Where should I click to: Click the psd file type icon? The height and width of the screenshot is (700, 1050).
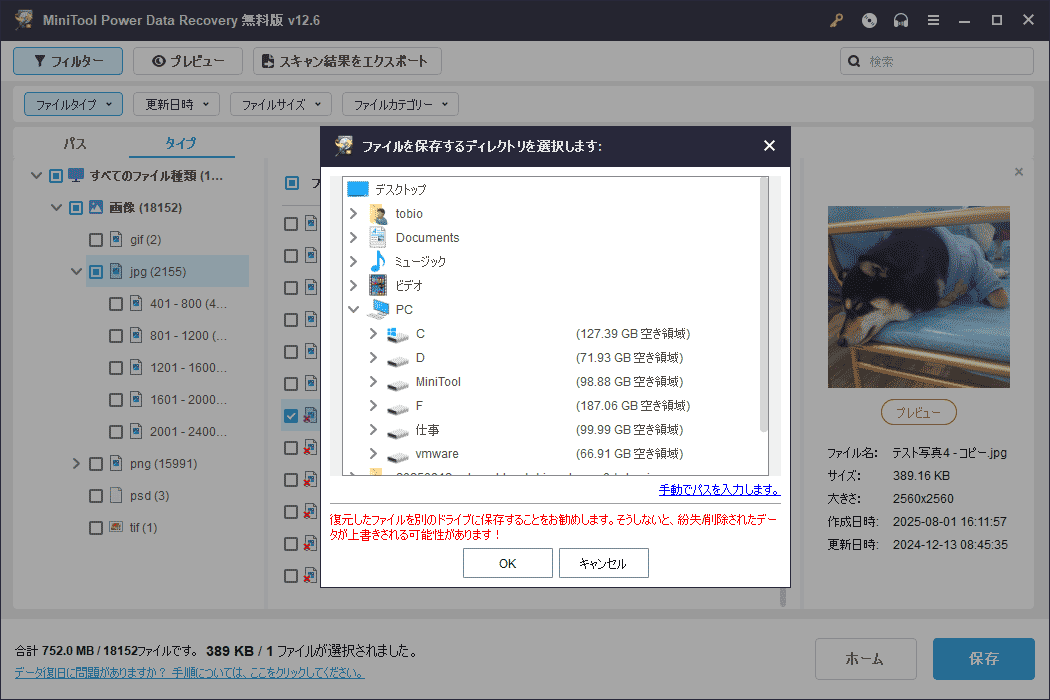116,496
